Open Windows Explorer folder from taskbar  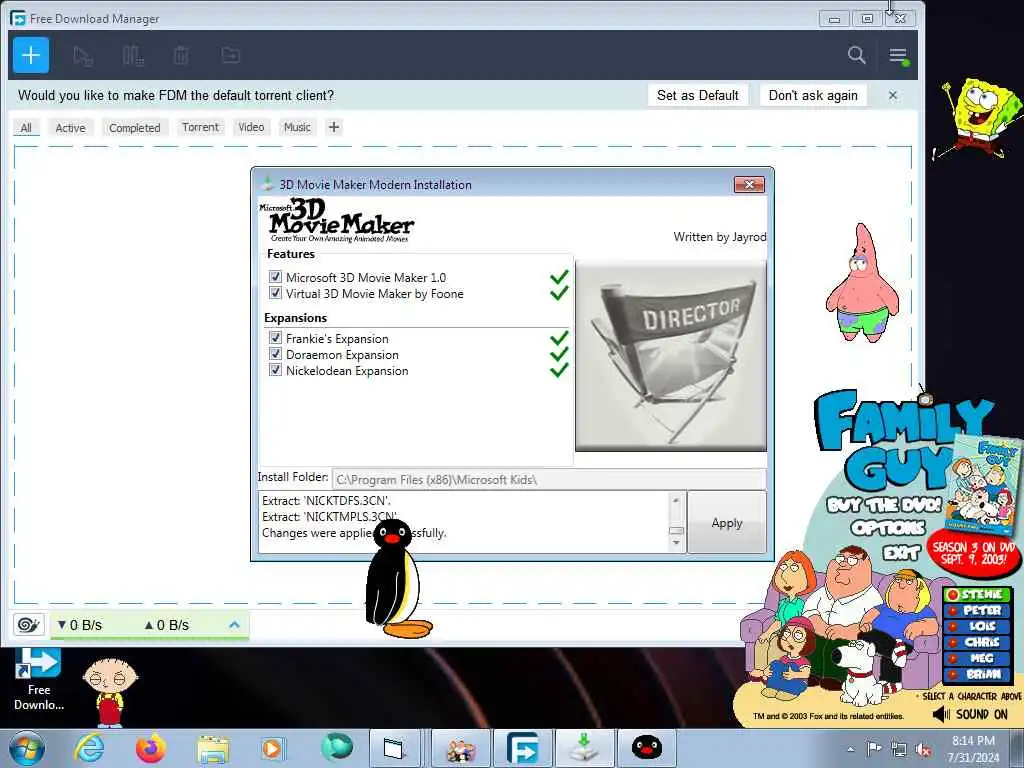(213, 749)
